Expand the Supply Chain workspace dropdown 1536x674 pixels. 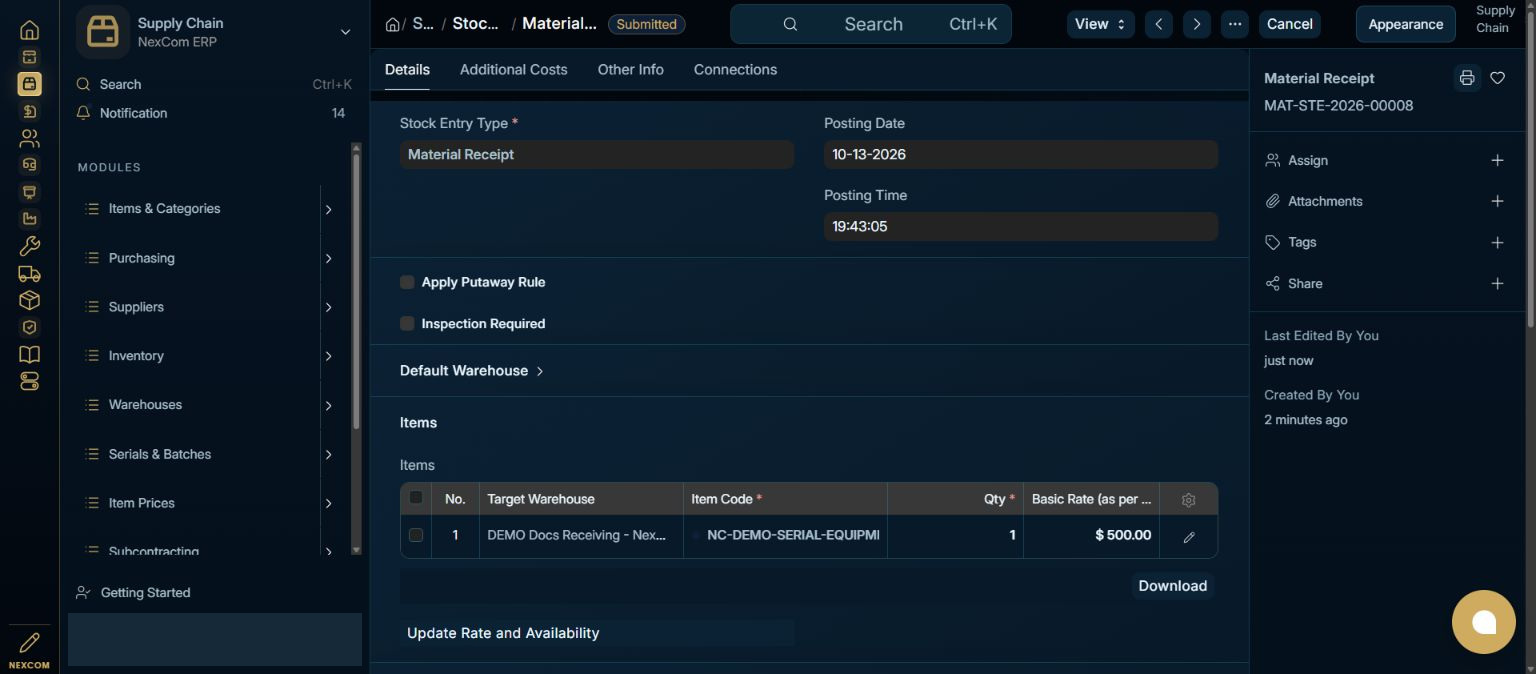(345, 32)
